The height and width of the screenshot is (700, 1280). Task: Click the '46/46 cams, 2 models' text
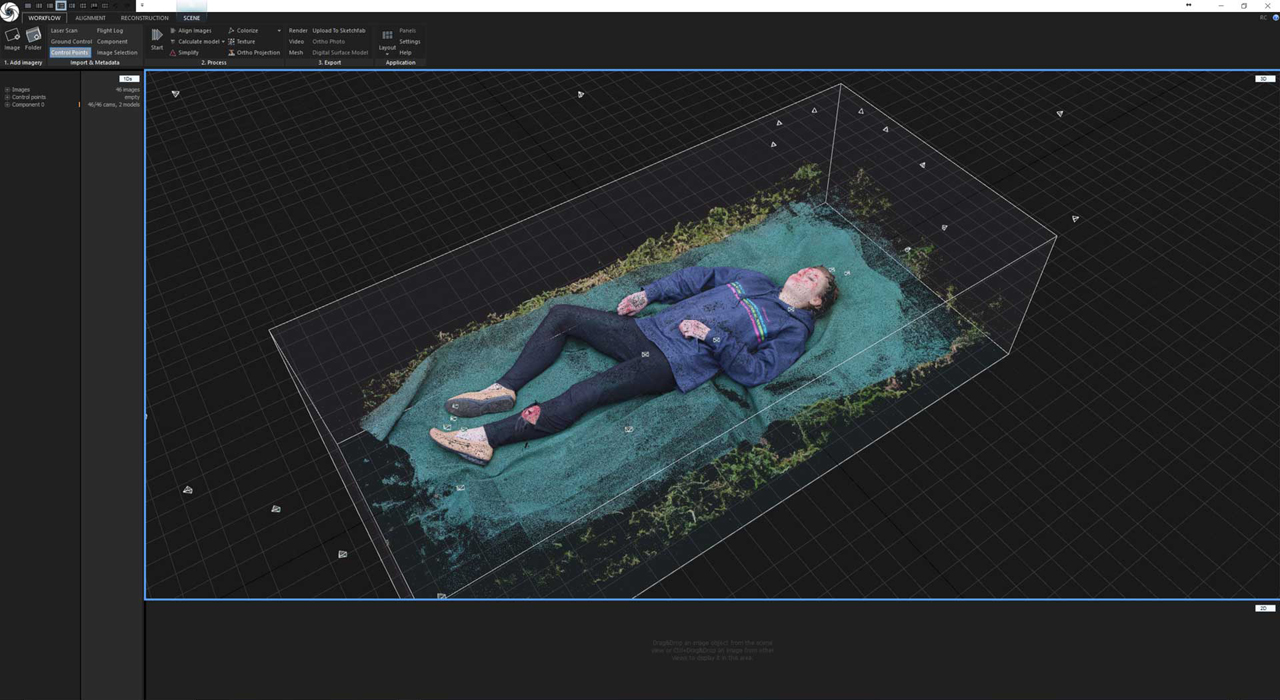[x=114, y=105]
